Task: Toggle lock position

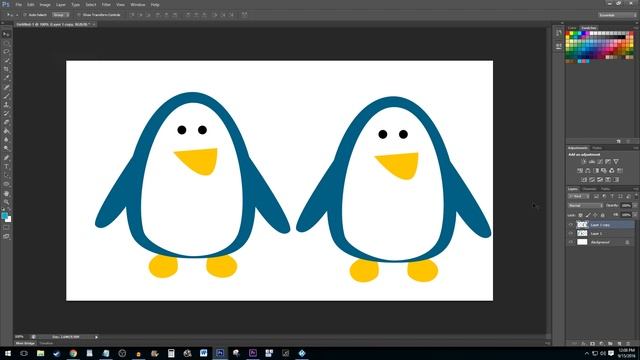Action: click(595, 215)
